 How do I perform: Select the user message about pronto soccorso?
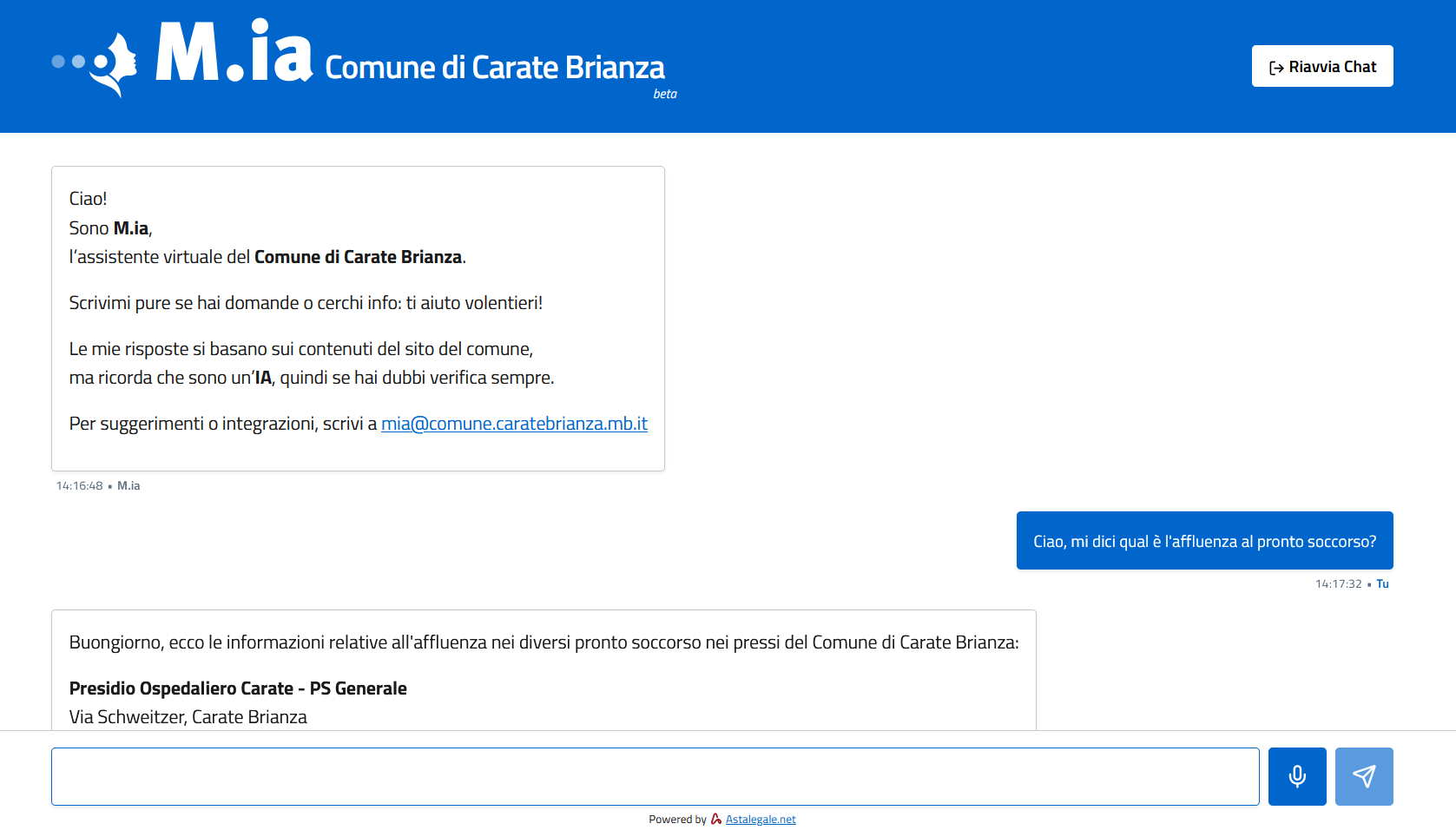point(1204,541)
